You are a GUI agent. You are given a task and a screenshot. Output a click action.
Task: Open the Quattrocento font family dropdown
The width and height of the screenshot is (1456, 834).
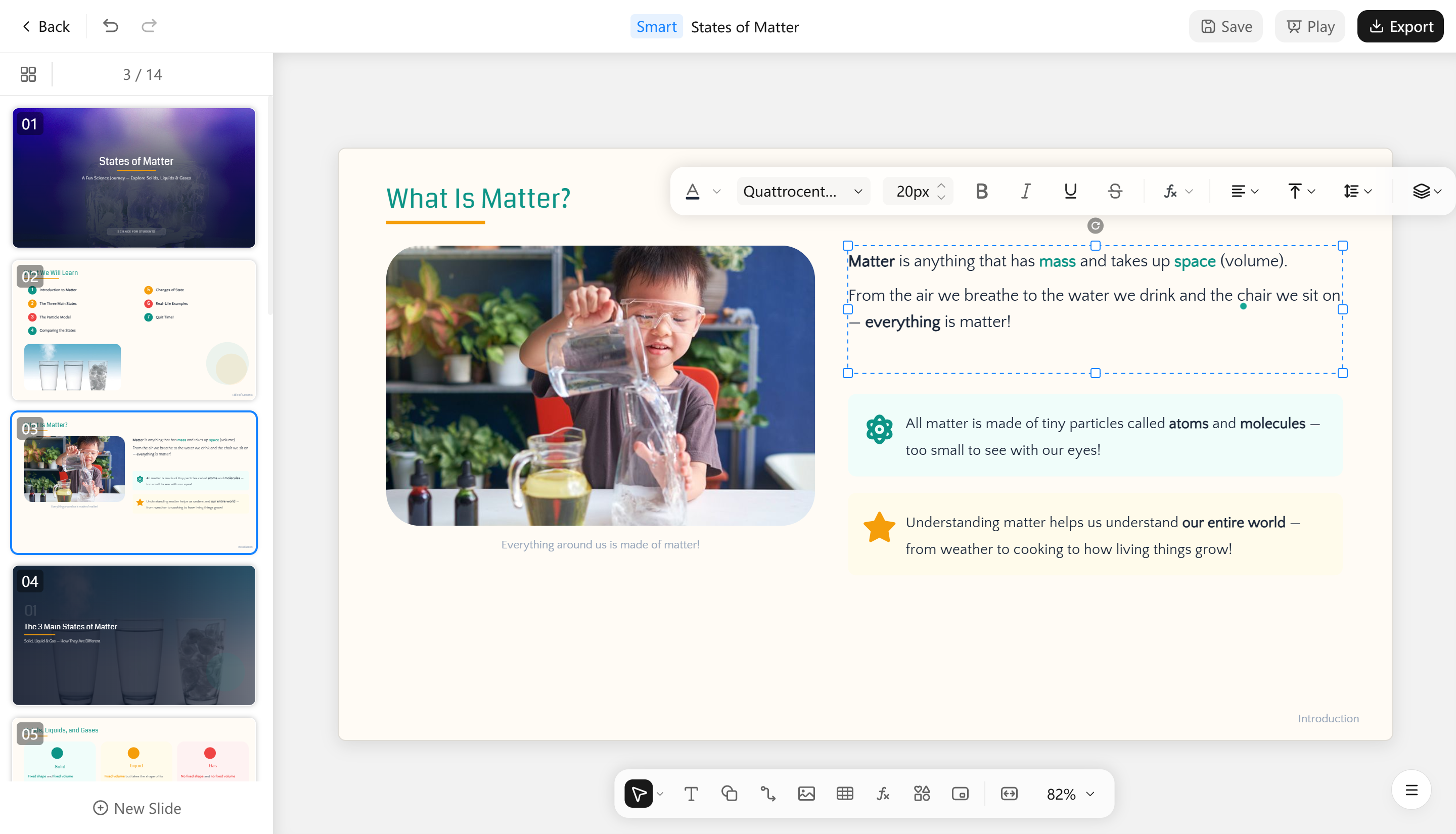point(803,192)
